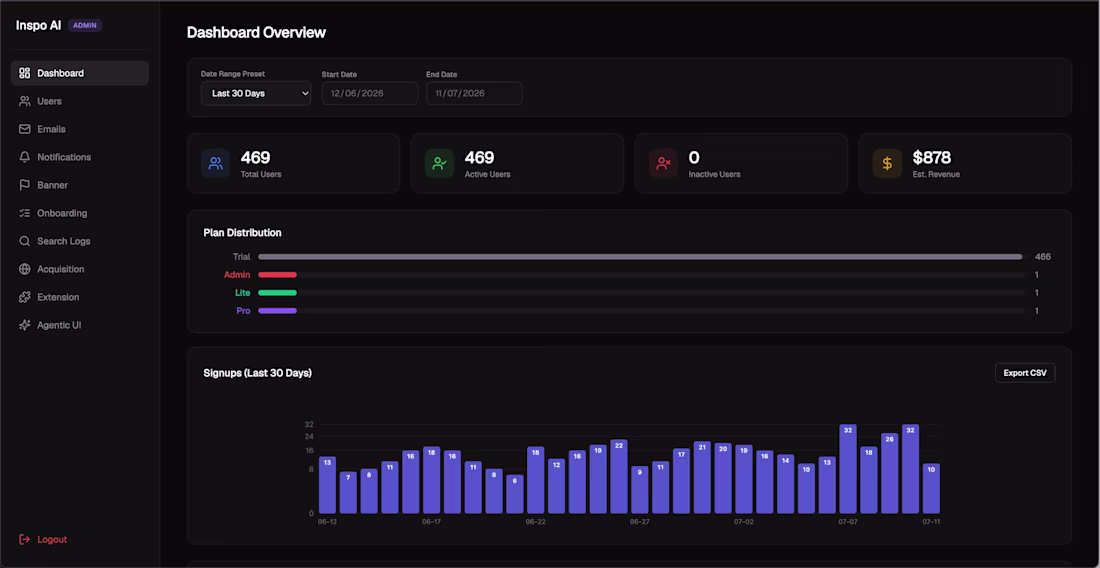This screenshot has width=1100, height=568.
Task: Click the Search Logs magnifier icon
Action: point(25,241)
